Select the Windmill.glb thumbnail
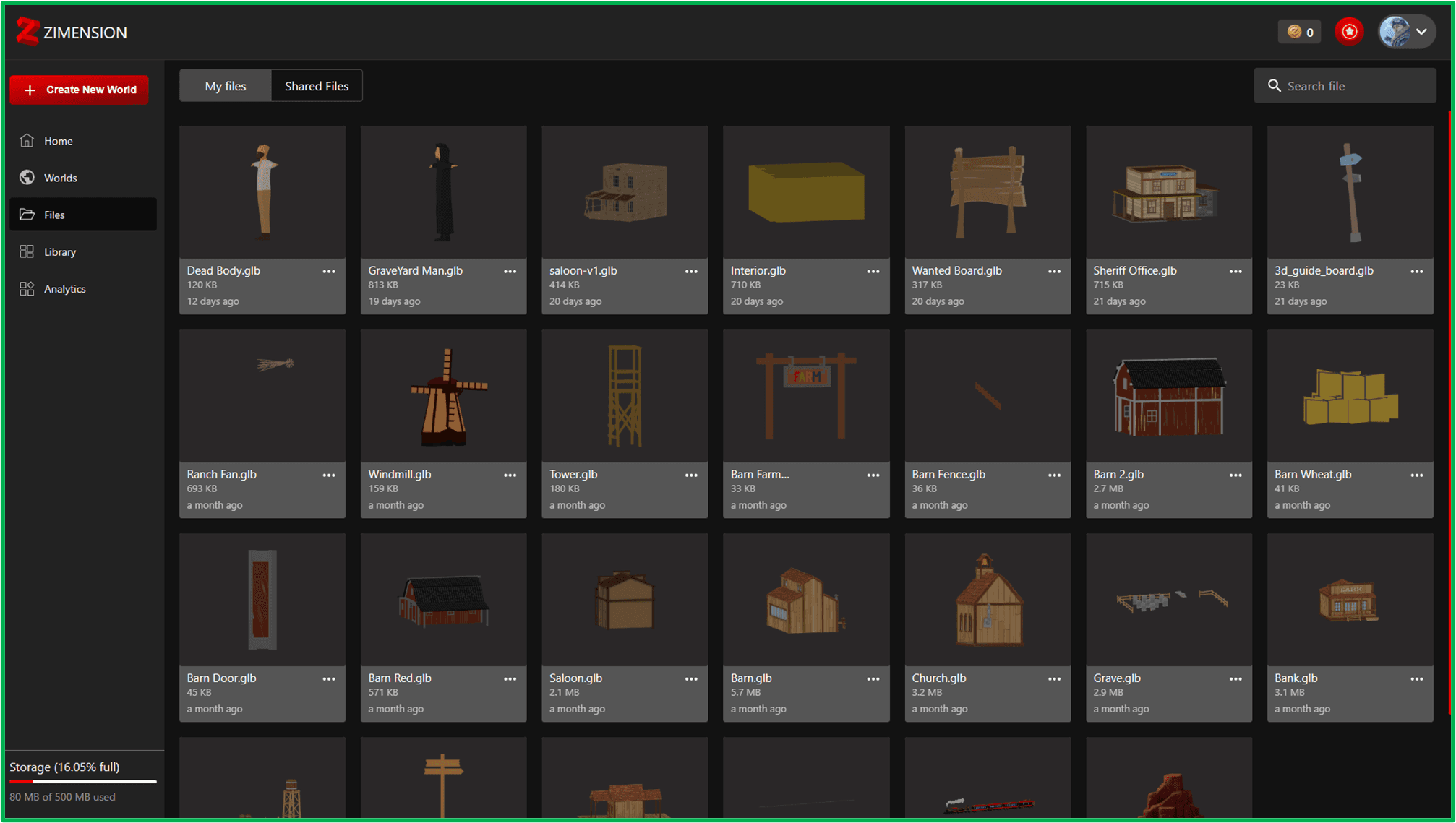 click(x=444, y=395)
